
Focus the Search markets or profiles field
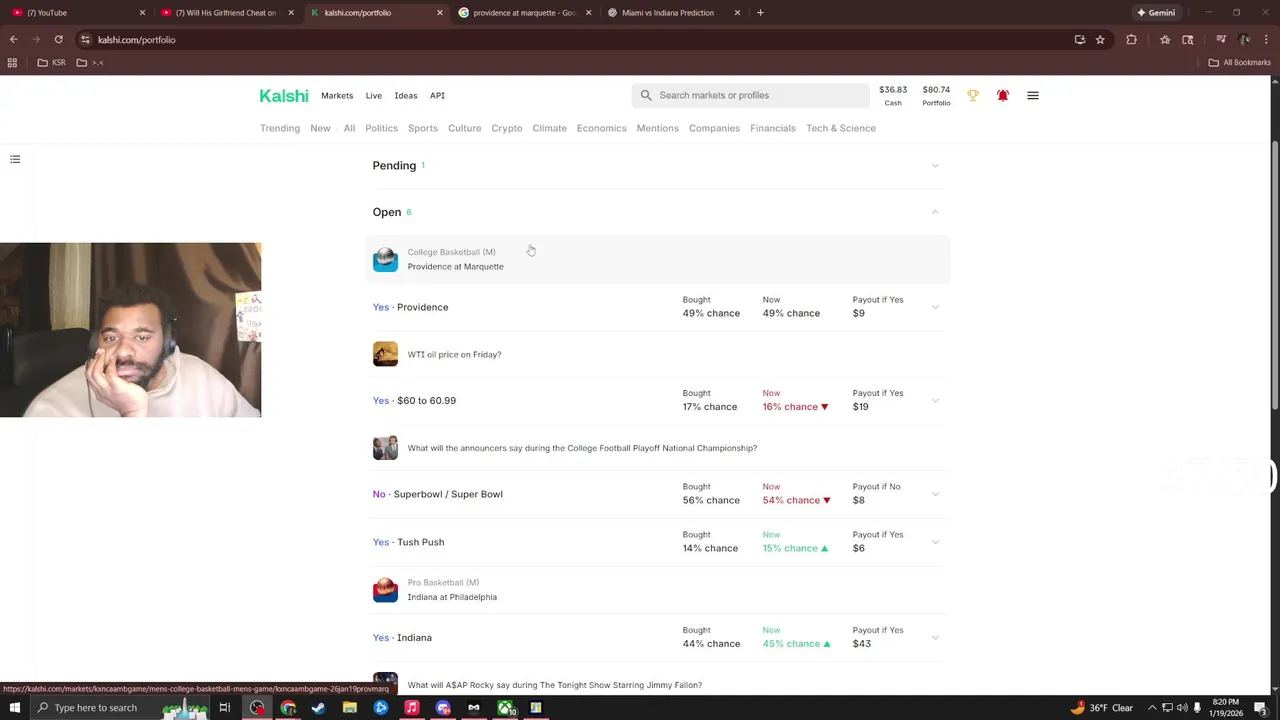pos(750,95)
